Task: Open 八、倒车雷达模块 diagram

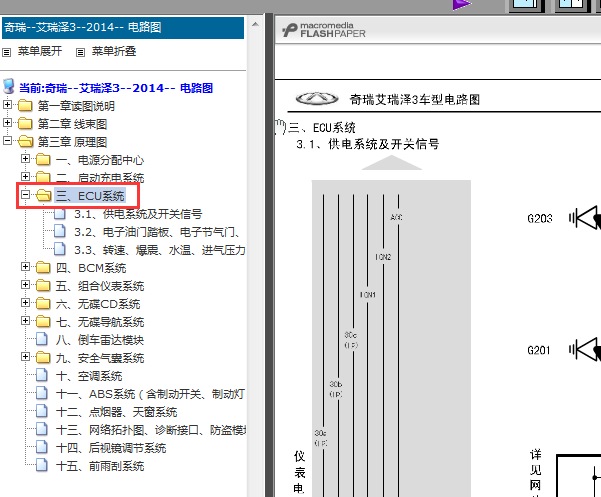Action: 100,340
